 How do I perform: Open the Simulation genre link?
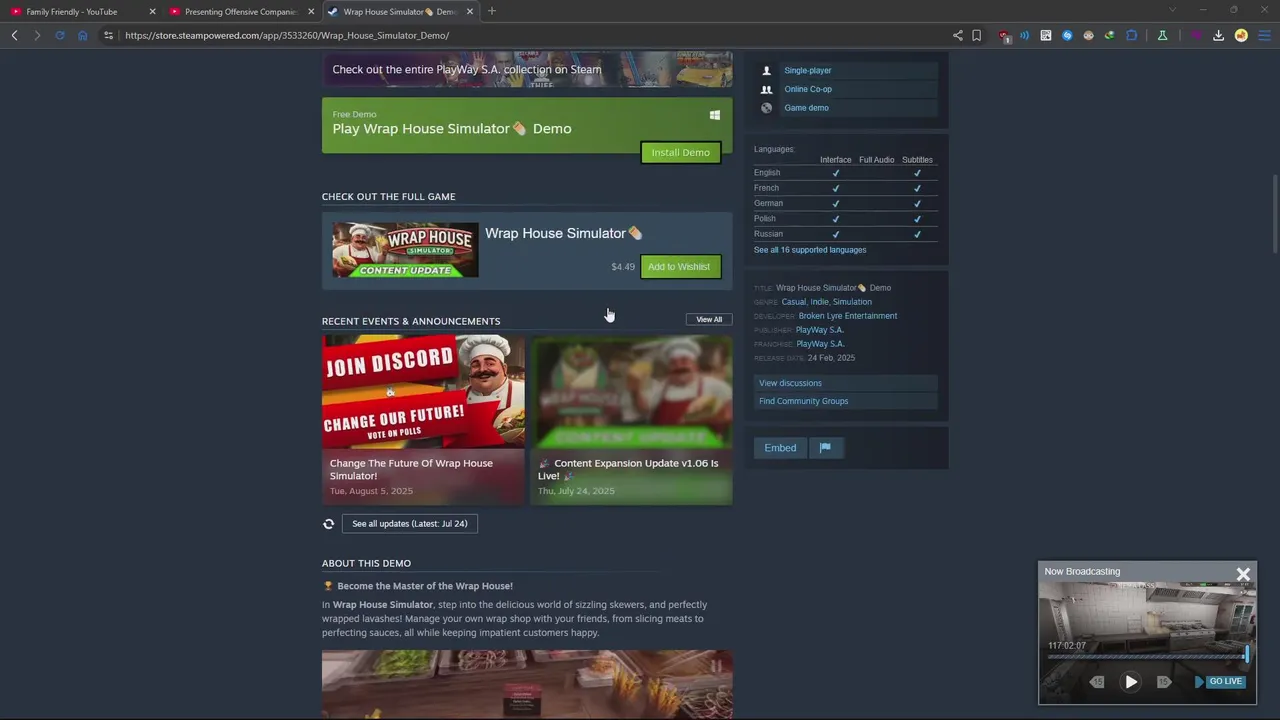[852, 302]
